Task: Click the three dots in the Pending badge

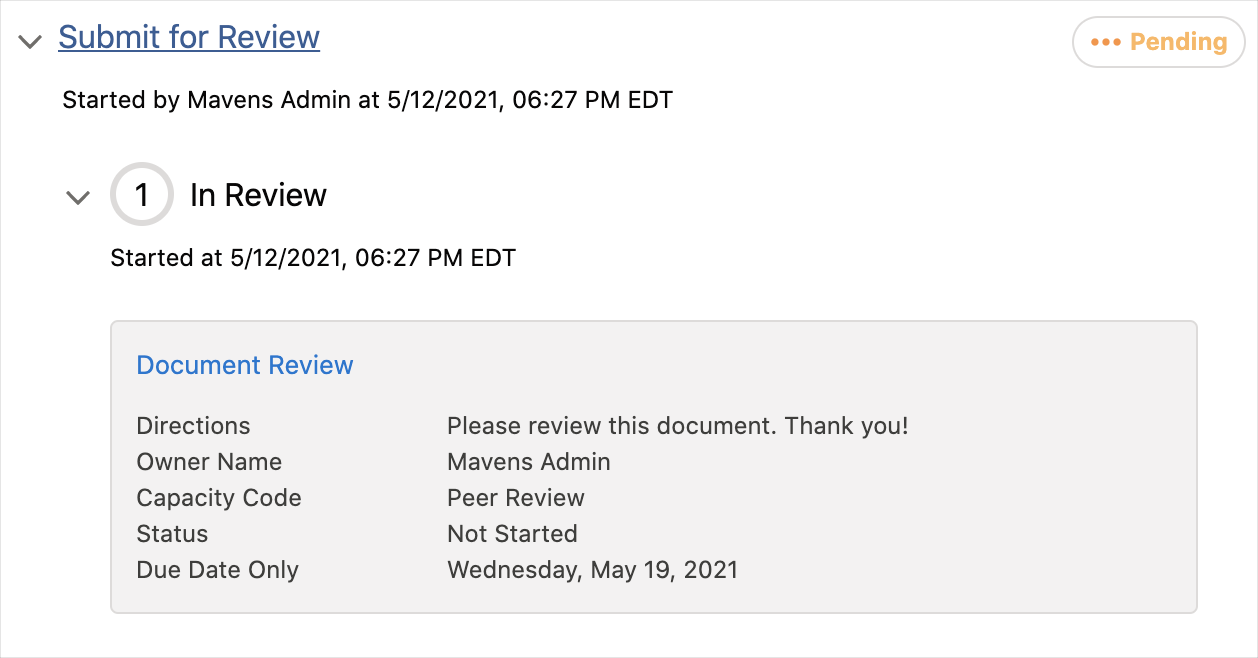Action: 1106,42
